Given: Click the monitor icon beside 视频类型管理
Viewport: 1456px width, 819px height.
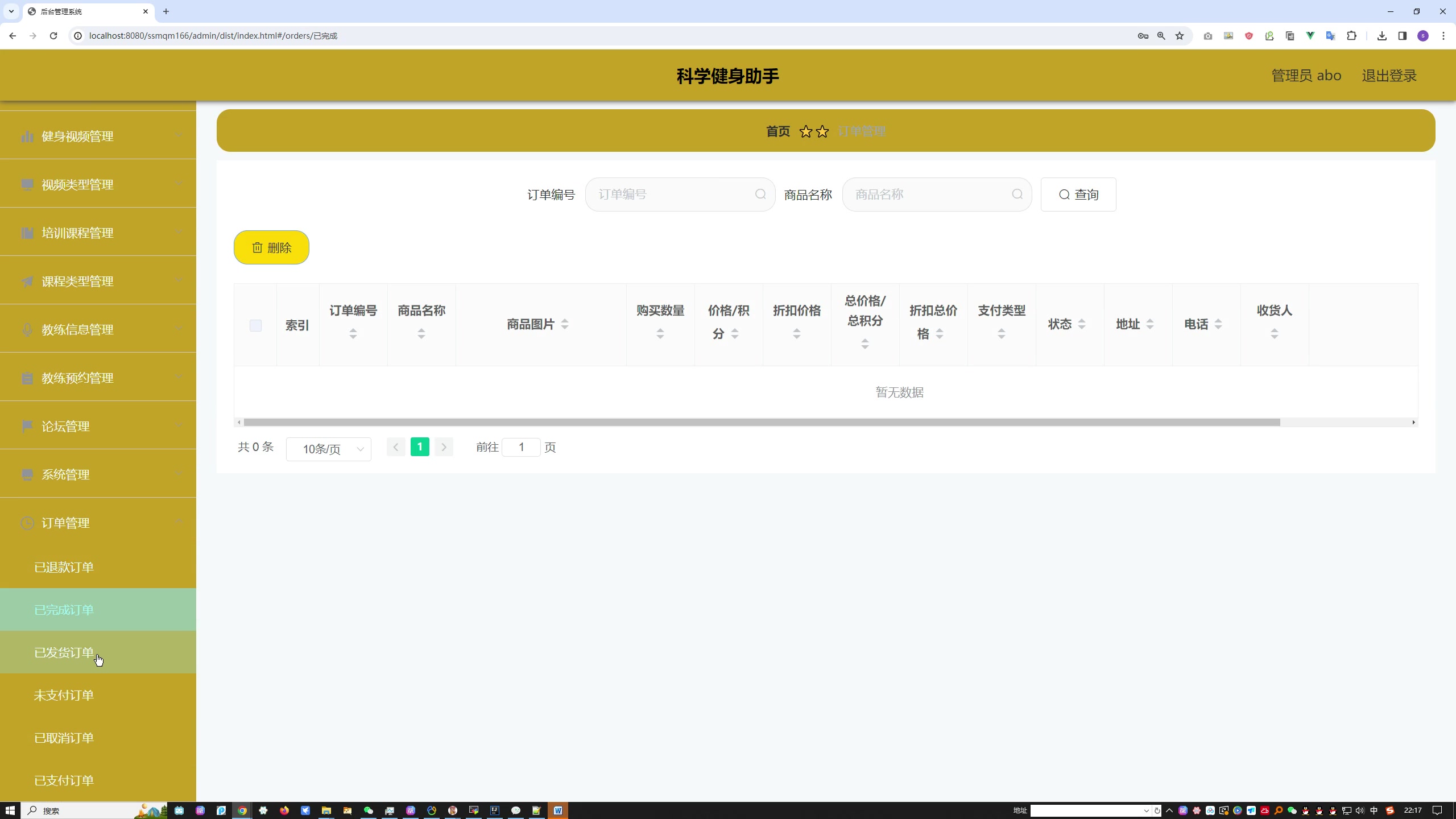Looking at the screenshot, I should 27,185.
